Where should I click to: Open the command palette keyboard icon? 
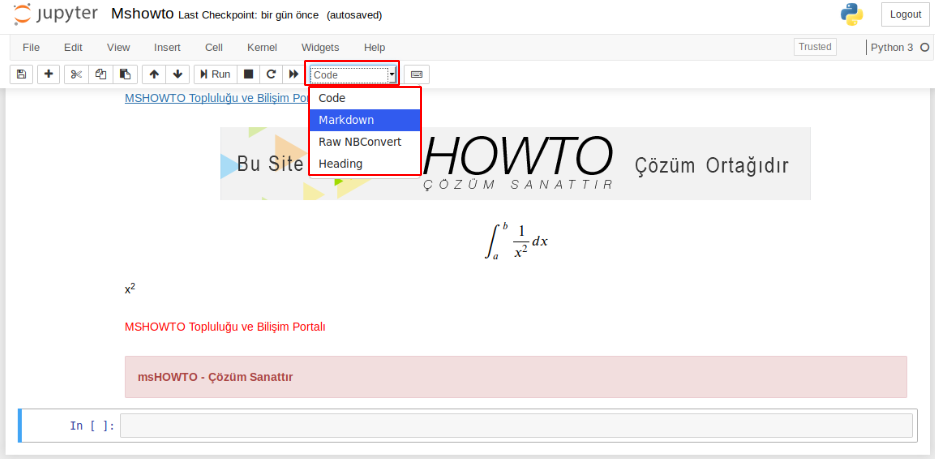click(417, 75)
